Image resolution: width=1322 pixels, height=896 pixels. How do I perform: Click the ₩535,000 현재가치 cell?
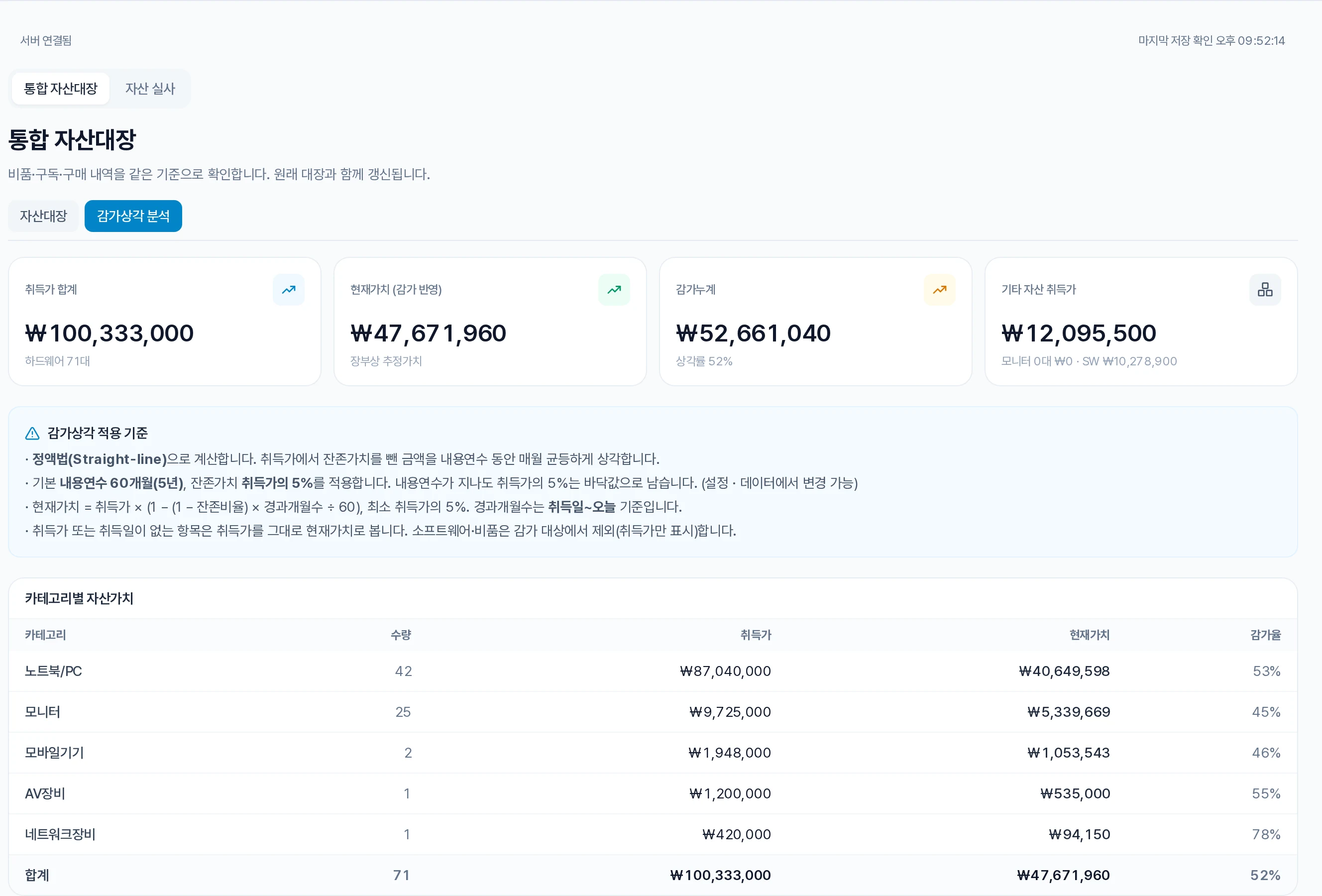(1075, 793)
